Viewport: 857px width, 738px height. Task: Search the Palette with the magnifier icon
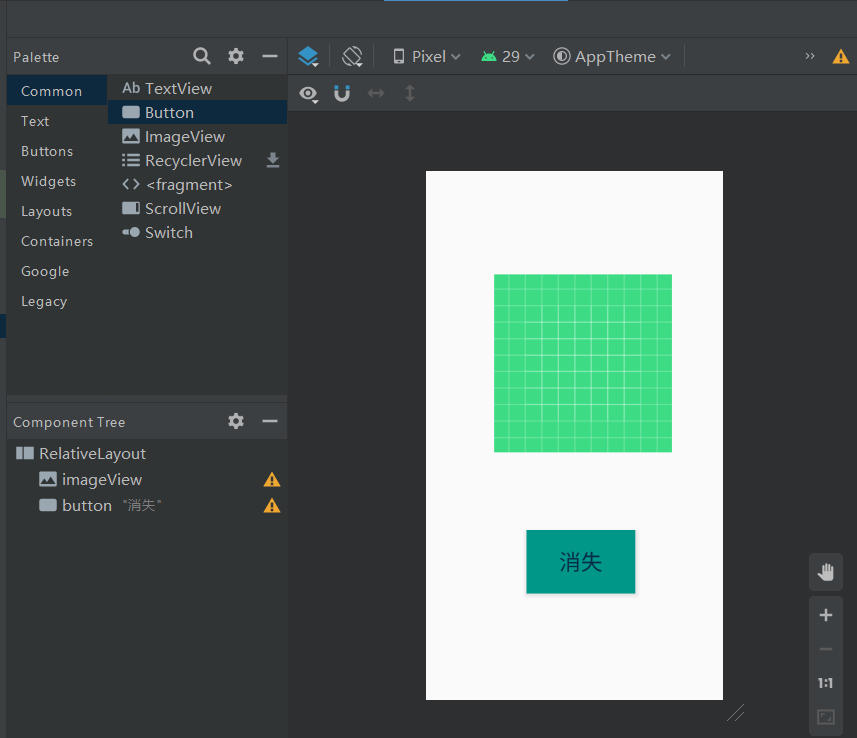click(x=202, y=56)
